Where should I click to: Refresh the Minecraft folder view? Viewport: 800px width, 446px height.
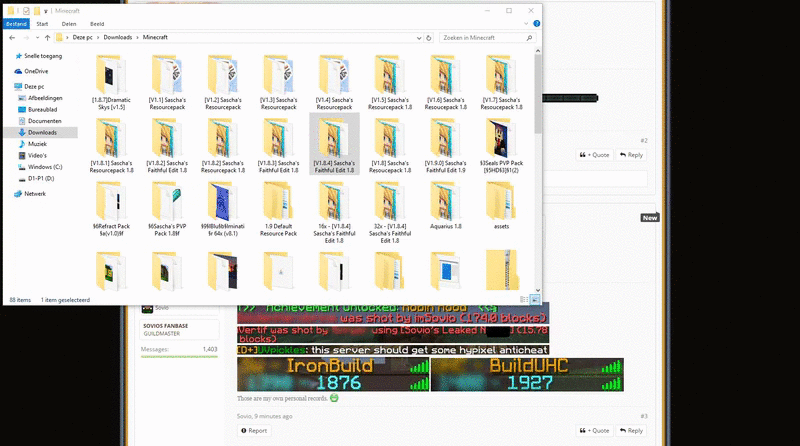coord(429,38)
